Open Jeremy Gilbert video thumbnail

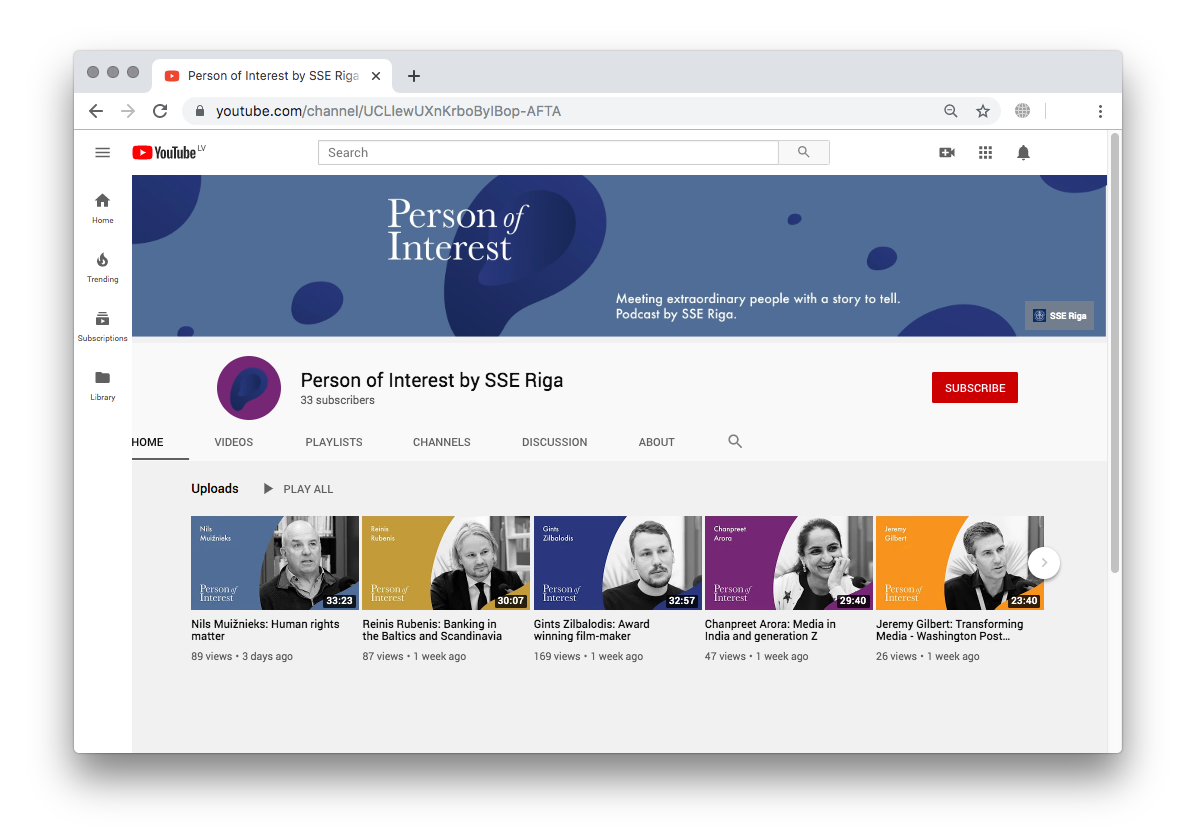click(x=960, y=563)
